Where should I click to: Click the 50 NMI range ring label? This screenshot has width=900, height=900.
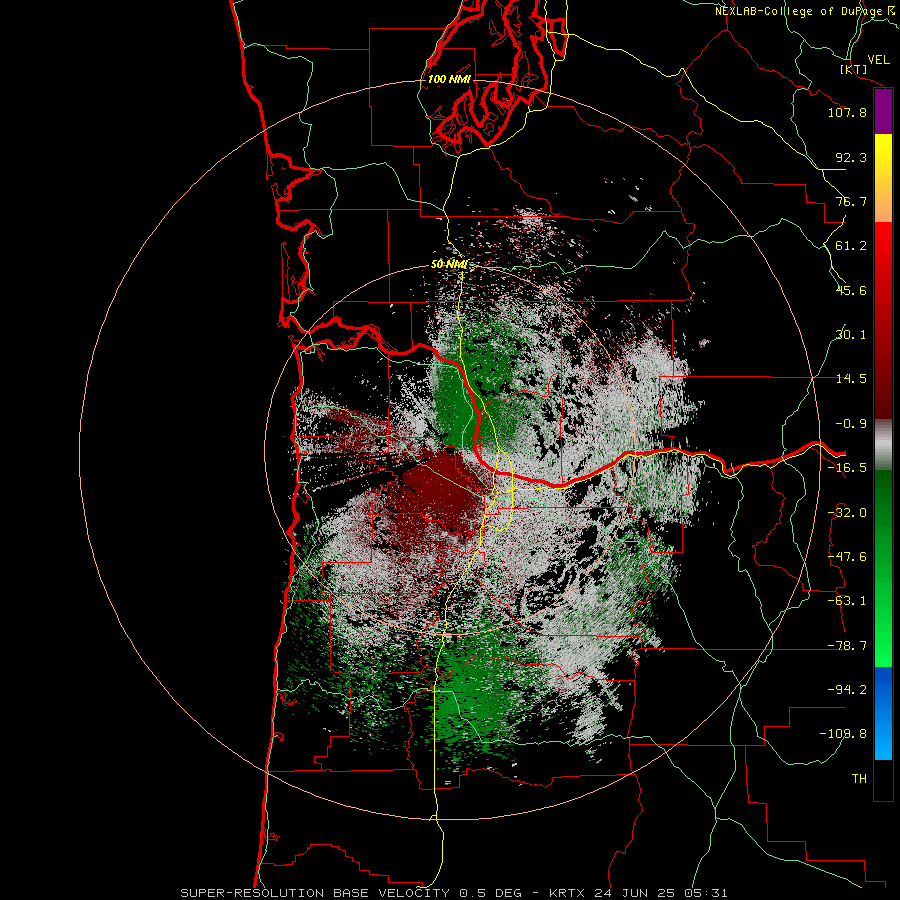pos(449,264)
